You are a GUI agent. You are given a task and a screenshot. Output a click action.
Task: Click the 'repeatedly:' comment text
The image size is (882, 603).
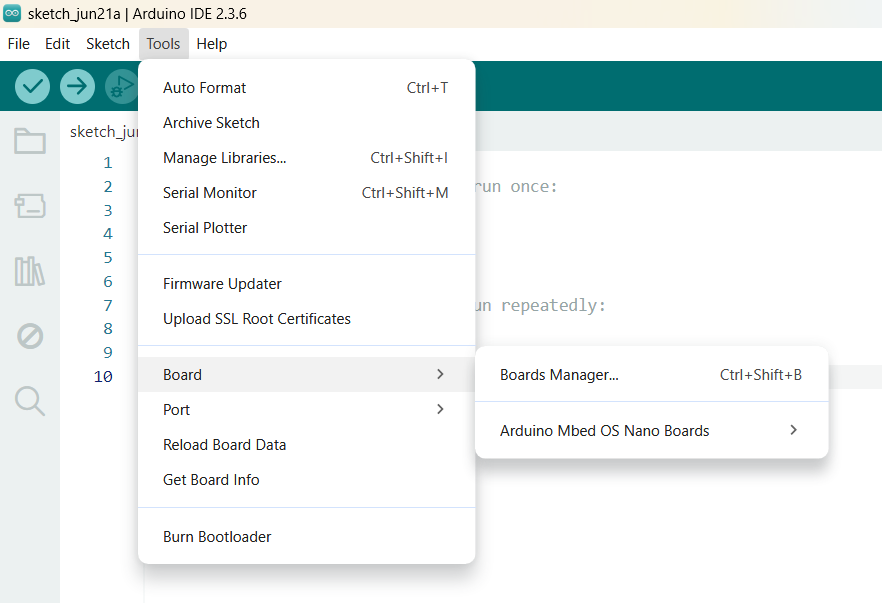click(x=554, y=305)
